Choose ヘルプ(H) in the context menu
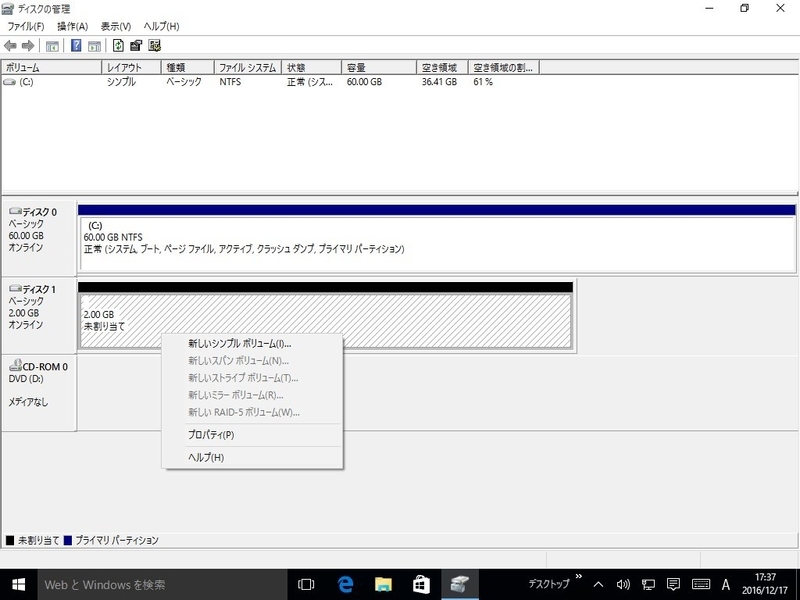The width and height of the screenshot is (800, 600). pos(252,457)
